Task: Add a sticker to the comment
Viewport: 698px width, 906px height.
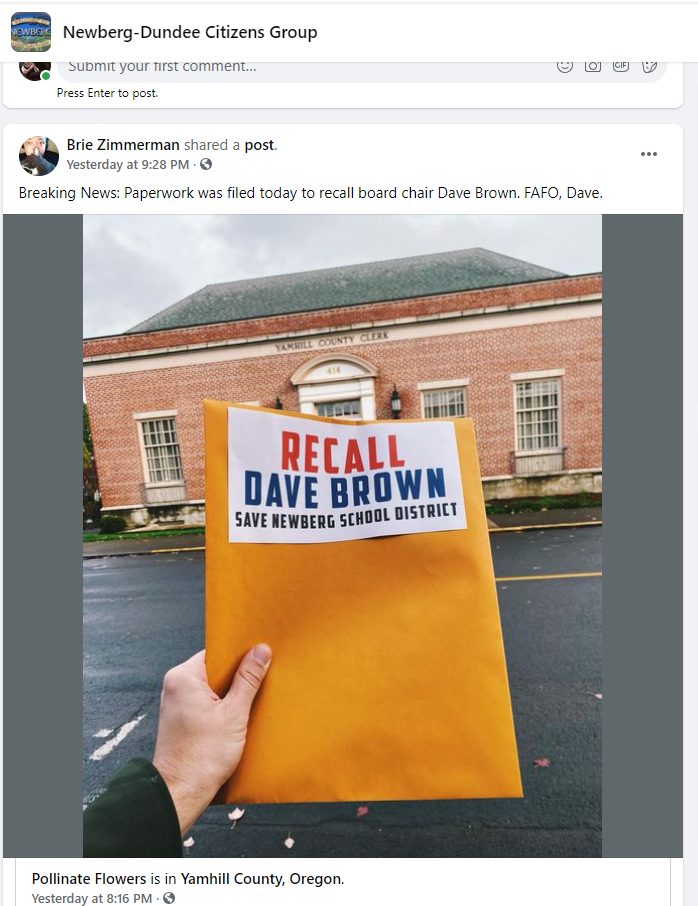Action: click(x=649, y=66)
